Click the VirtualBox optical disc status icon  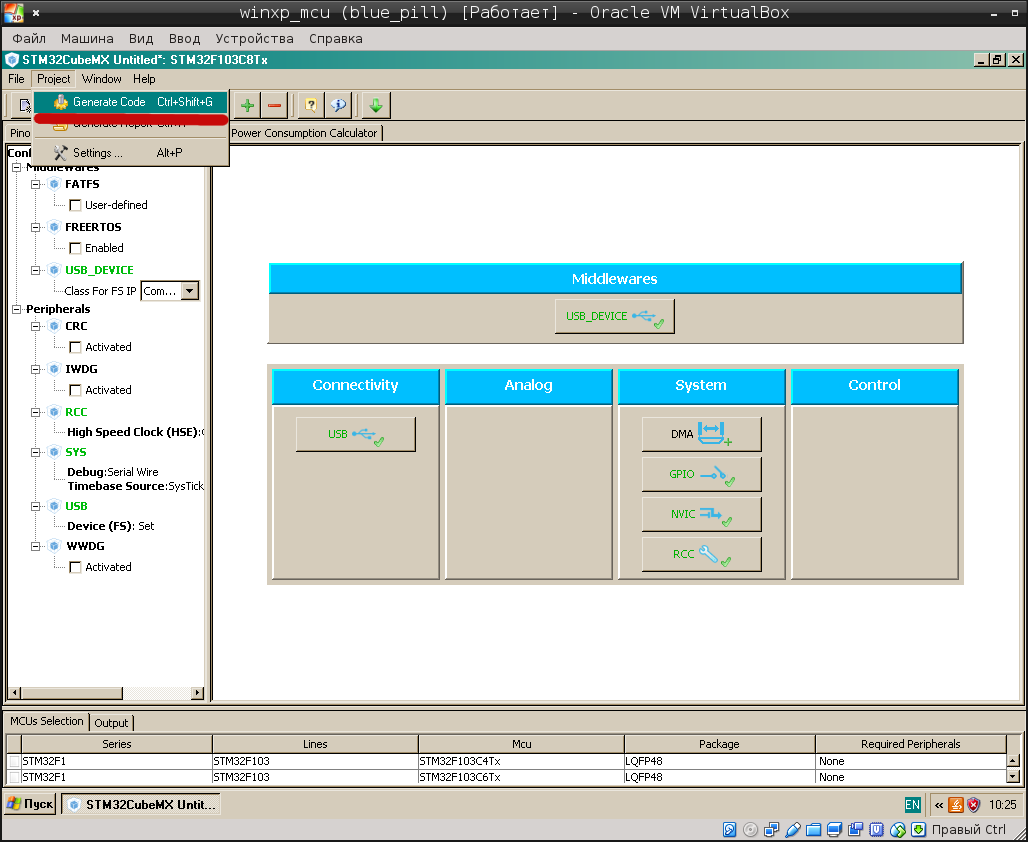(750, 830)
